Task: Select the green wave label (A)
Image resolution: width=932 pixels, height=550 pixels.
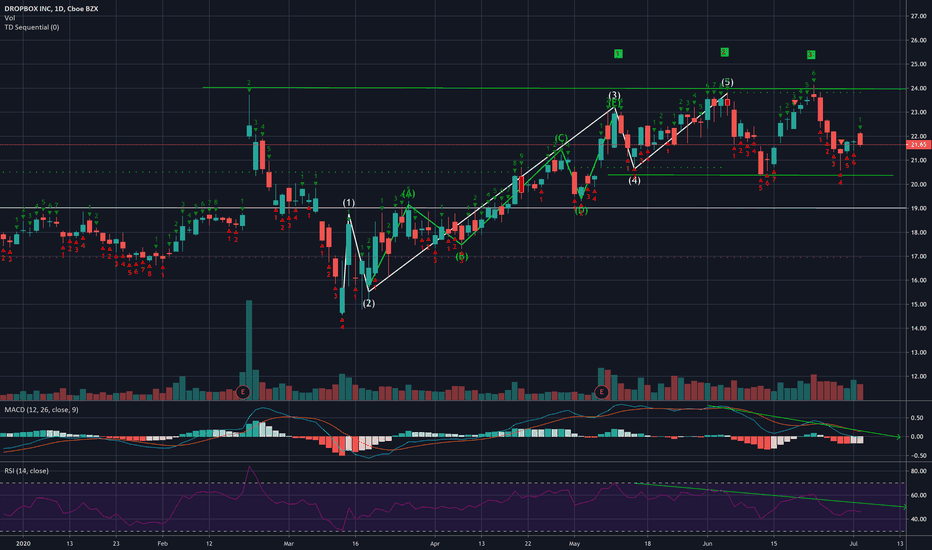Action: [408, 194]
